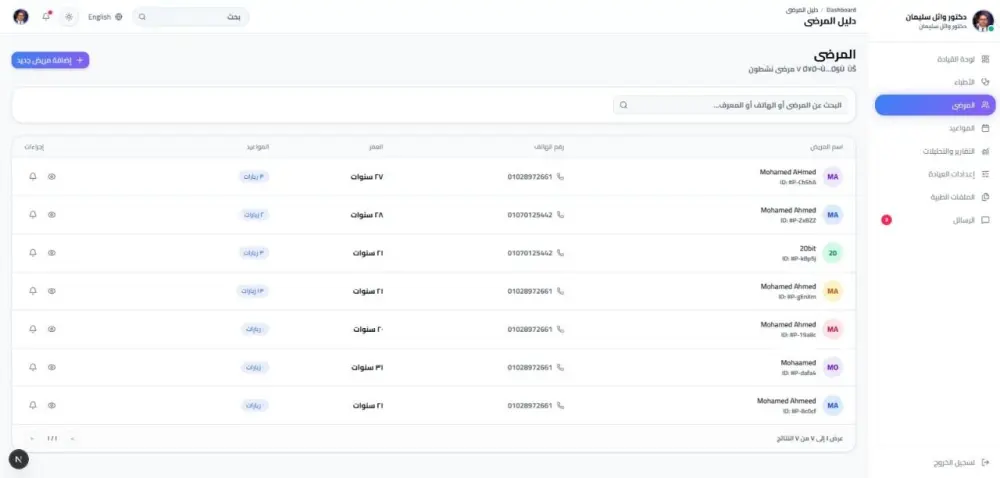The image size is (1000, 478).
Task: Click phone icon in Mohaamed row
Action: (561, 368)
